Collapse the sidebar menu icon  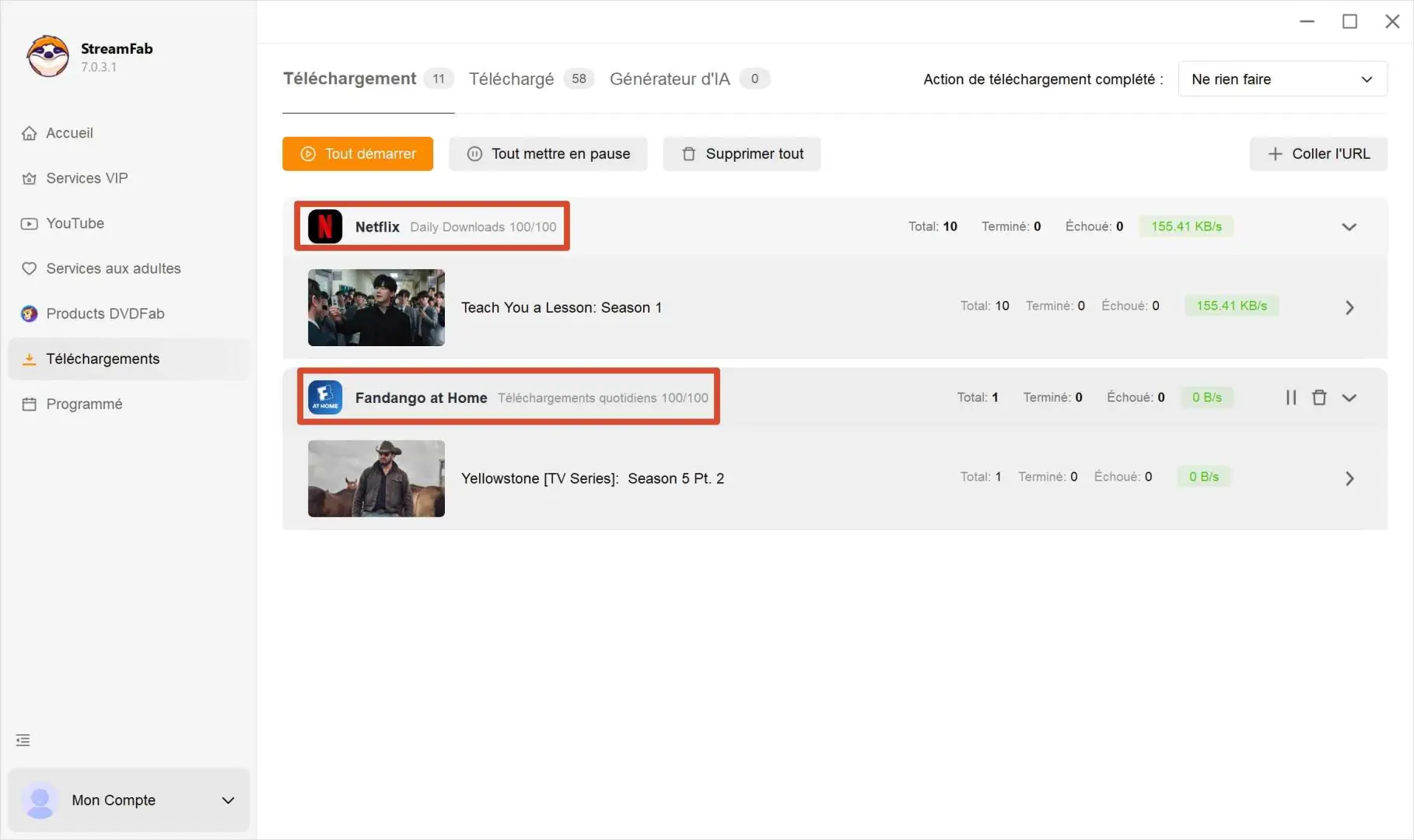(x=23, y=740)
